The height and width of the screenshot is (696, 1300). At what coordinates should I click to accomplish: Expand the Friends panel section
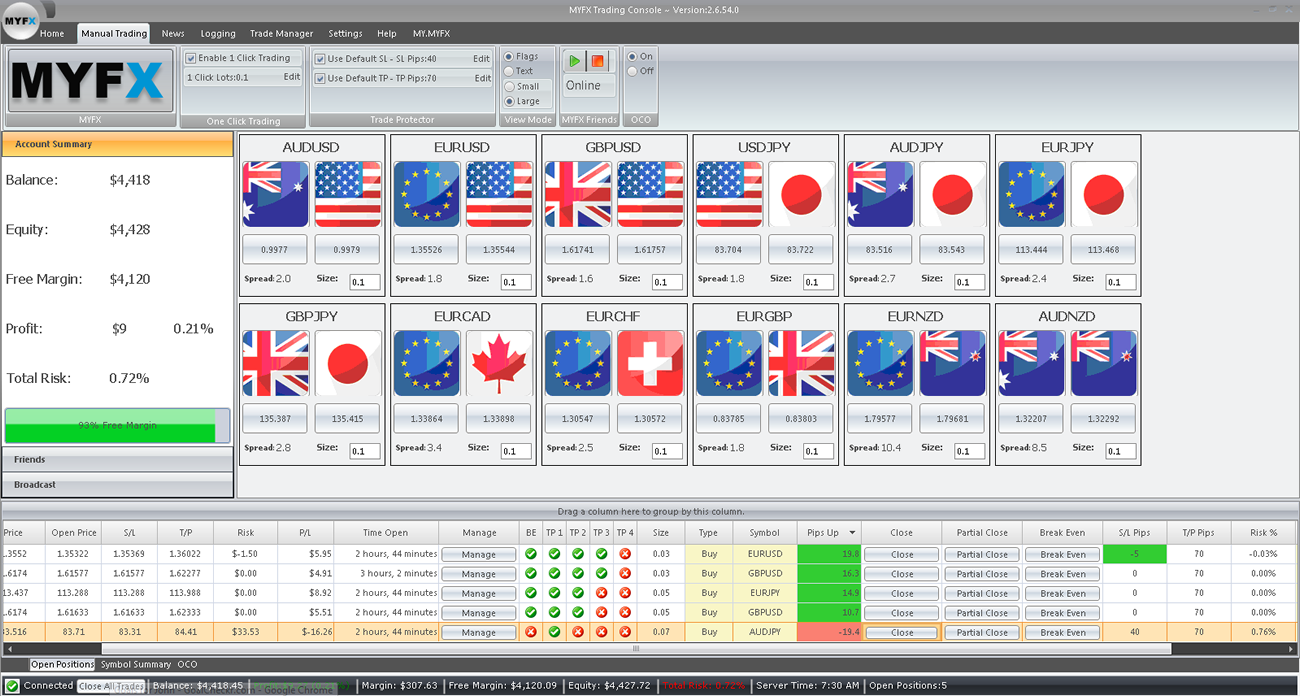pyautogui.click(x=117, y=460)
